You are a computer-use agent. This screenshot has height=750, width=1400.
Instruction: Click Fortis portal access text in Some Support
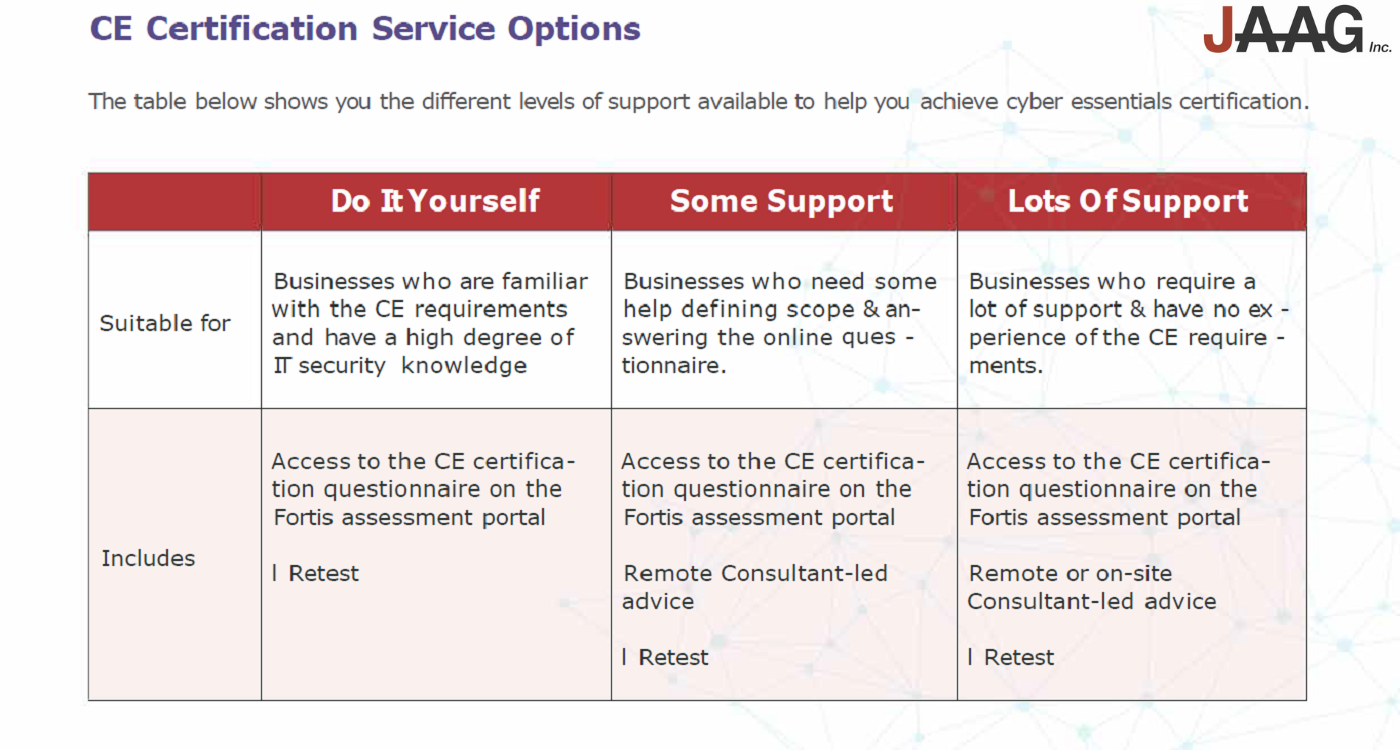pos(767,489)
